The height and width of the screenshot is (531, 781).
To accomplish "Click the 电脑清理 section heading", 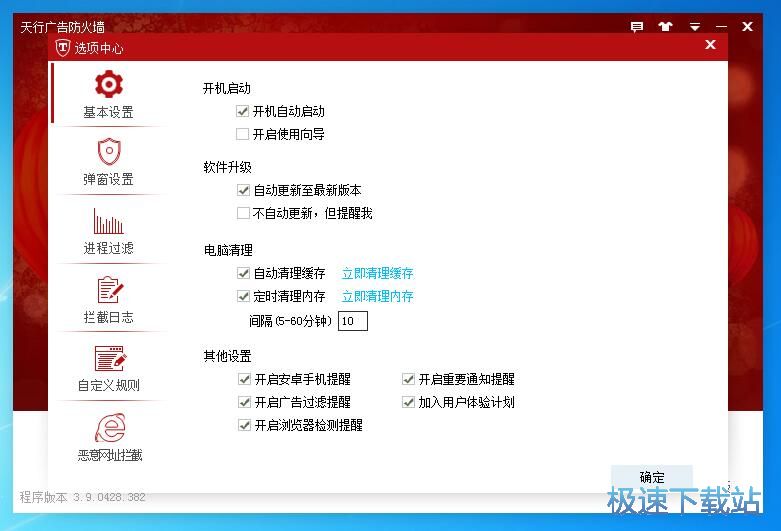I will pos(228,250).
